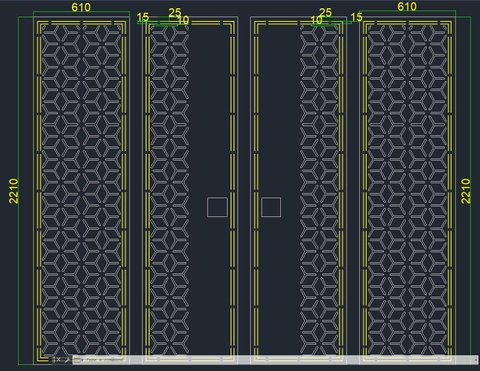Grab the command line grip handle
The image size is (480, 371).
53,360
